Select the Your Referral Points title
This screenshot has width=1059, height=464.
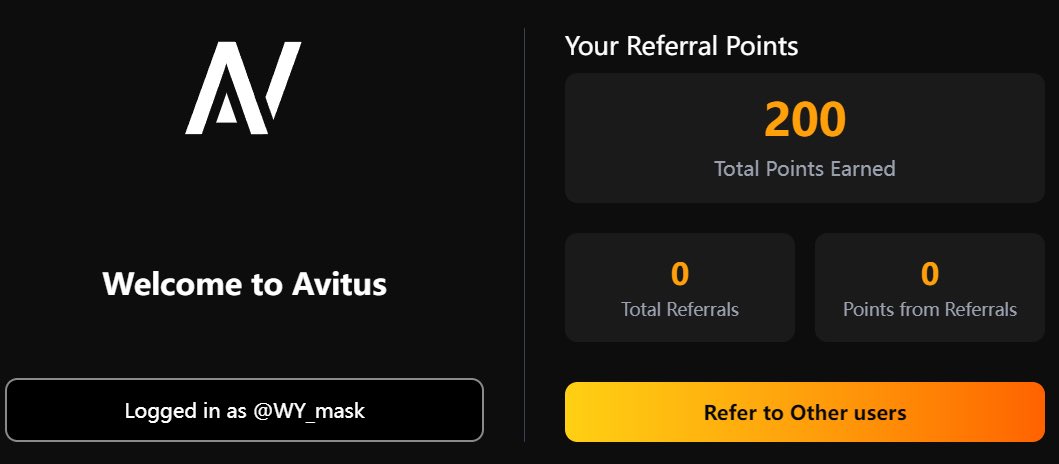click(x=681, y=46)
